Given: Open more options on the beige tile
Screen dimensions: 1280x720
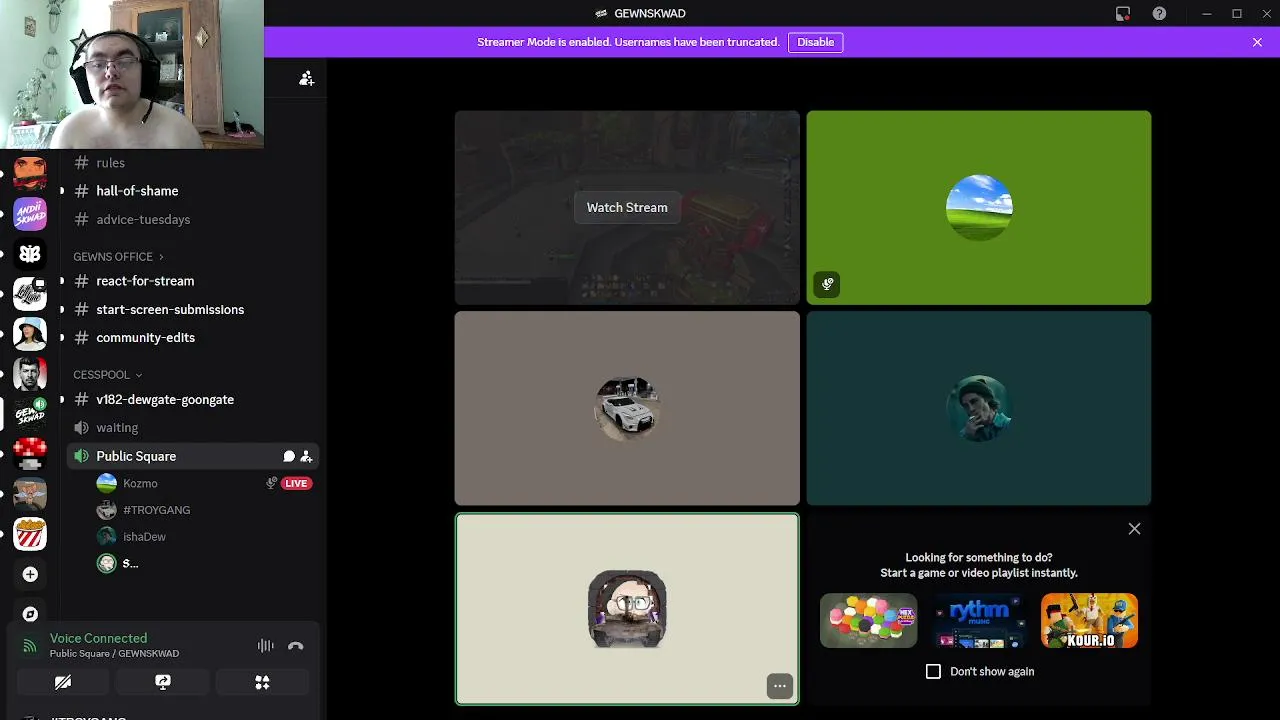Looking at the screenshot, I should click(780, 686).
